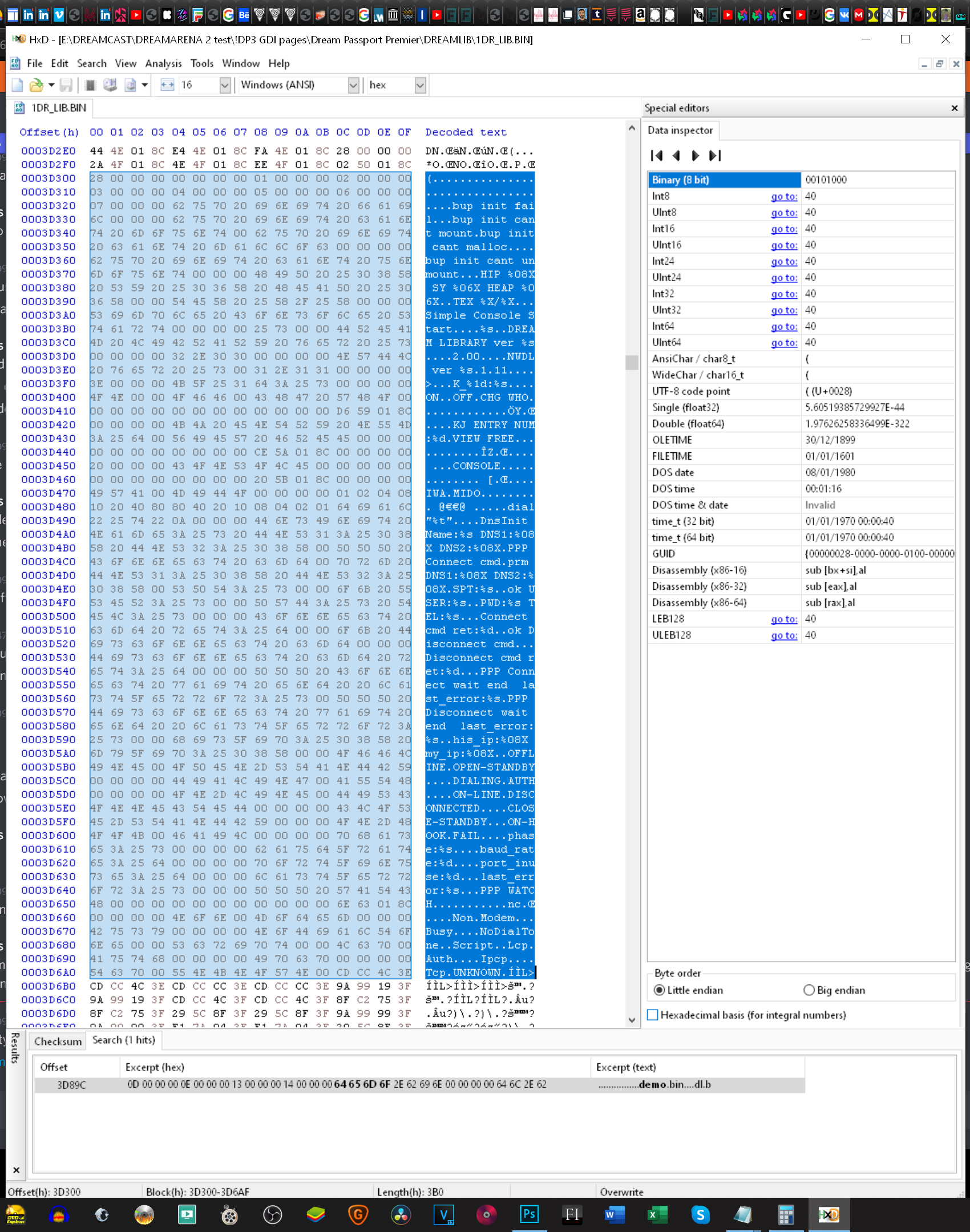
Task: Click the hex view vertical scrollbar thumb
Action: 632,363
